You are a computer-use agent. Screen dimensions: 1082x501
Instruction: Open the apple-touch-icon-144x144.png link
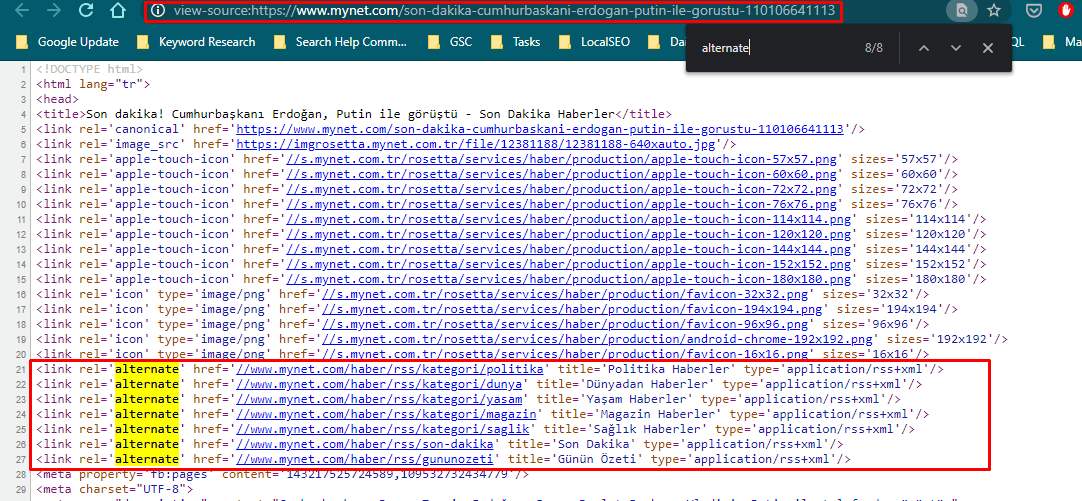[569, 249]
